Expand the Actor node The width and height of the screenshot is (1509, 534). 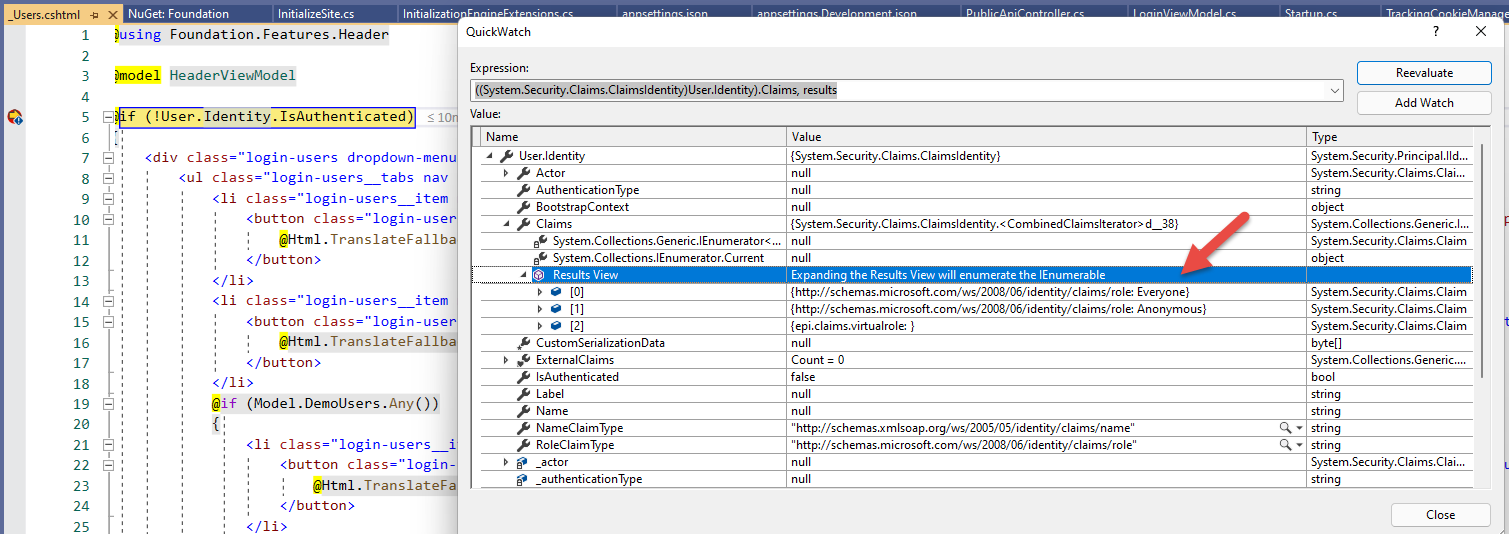coord(506,173)
